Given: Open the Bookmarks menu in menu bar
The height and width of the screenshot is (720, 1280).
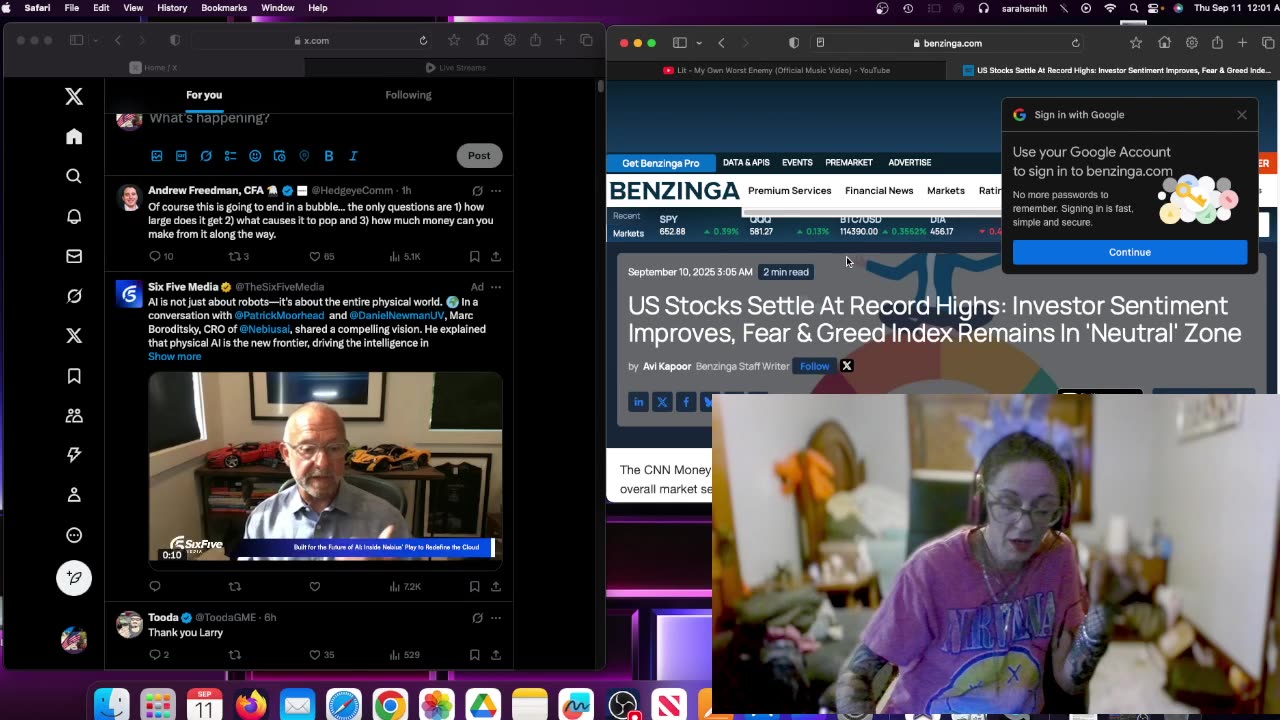Looking at the screenshot, I should 224,8.
